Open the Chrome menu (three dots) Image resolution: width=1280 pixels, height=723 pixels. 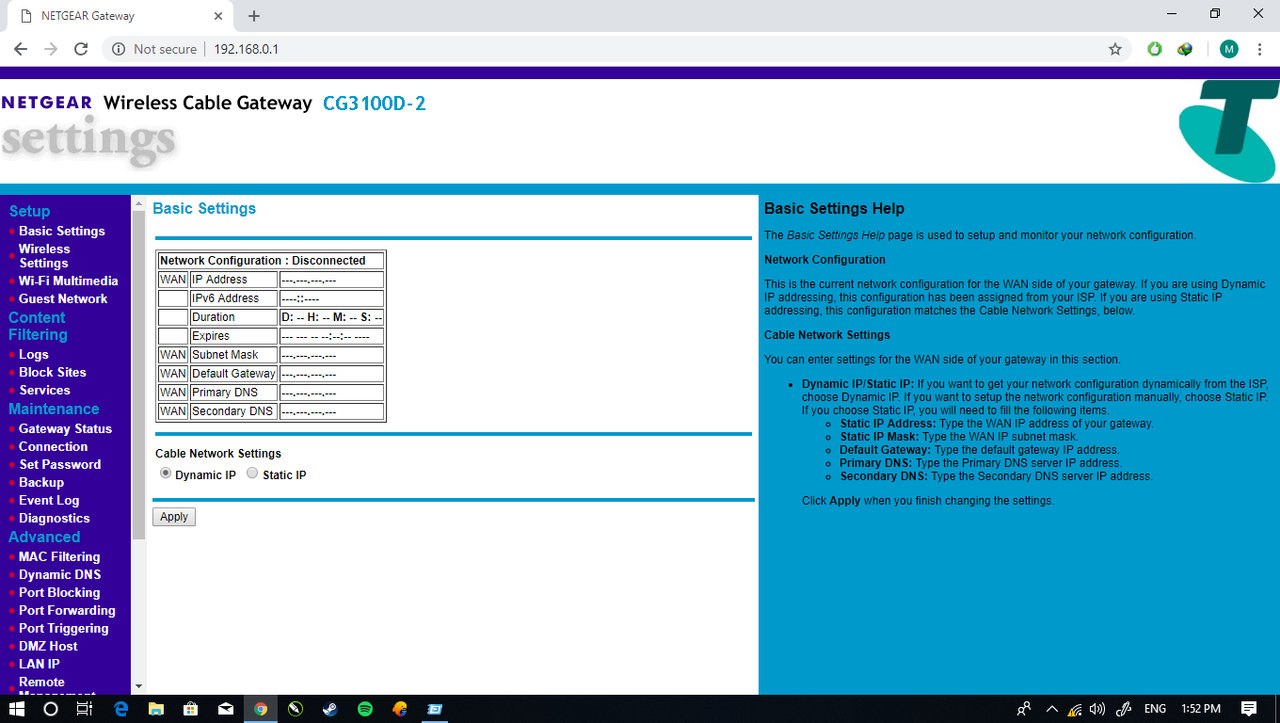[x=1260, y=49]
